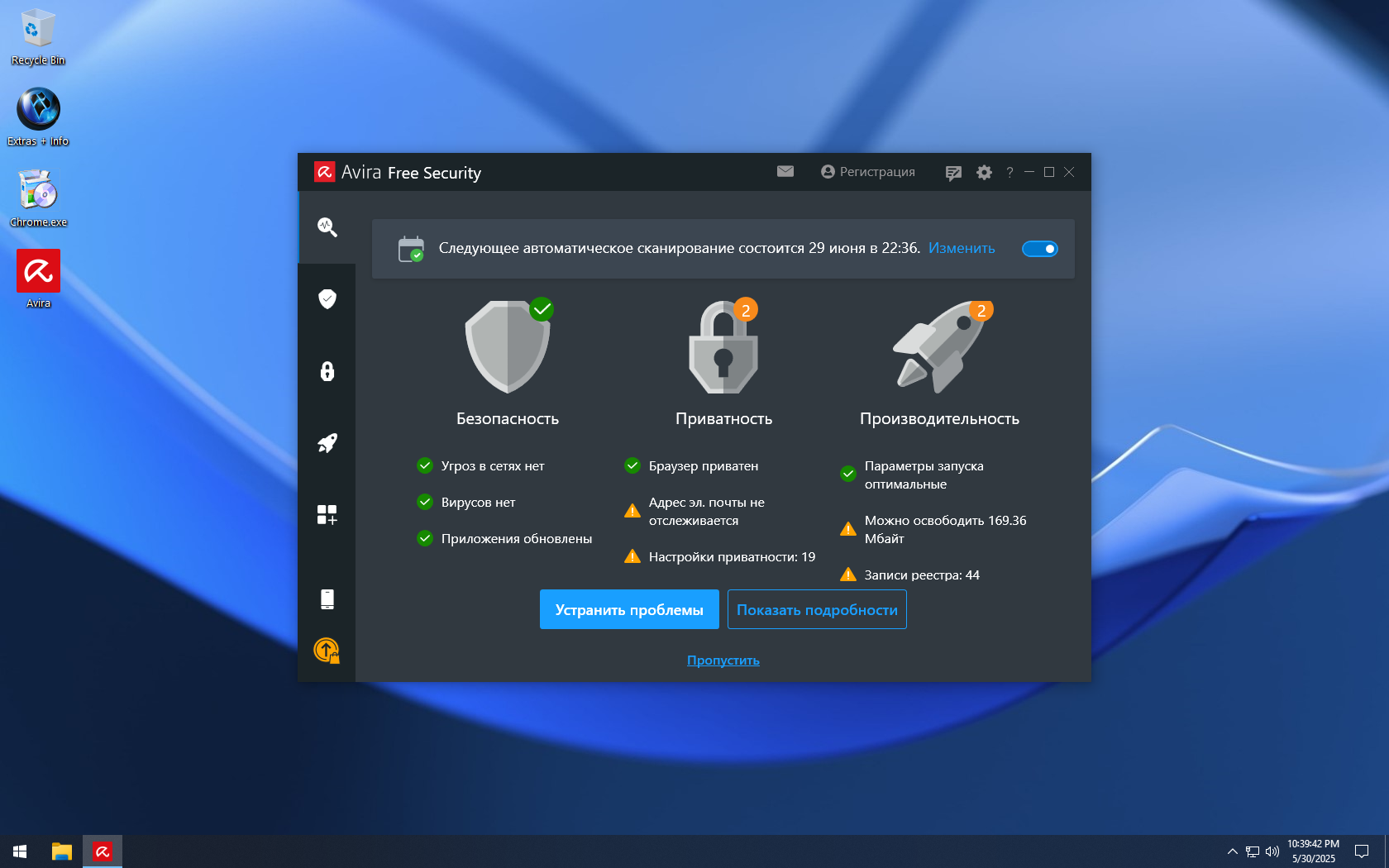The width and height of the screenshot is (1389, 868).
Task: Click the Avira taskbar button
Action: tap(103, 851)
